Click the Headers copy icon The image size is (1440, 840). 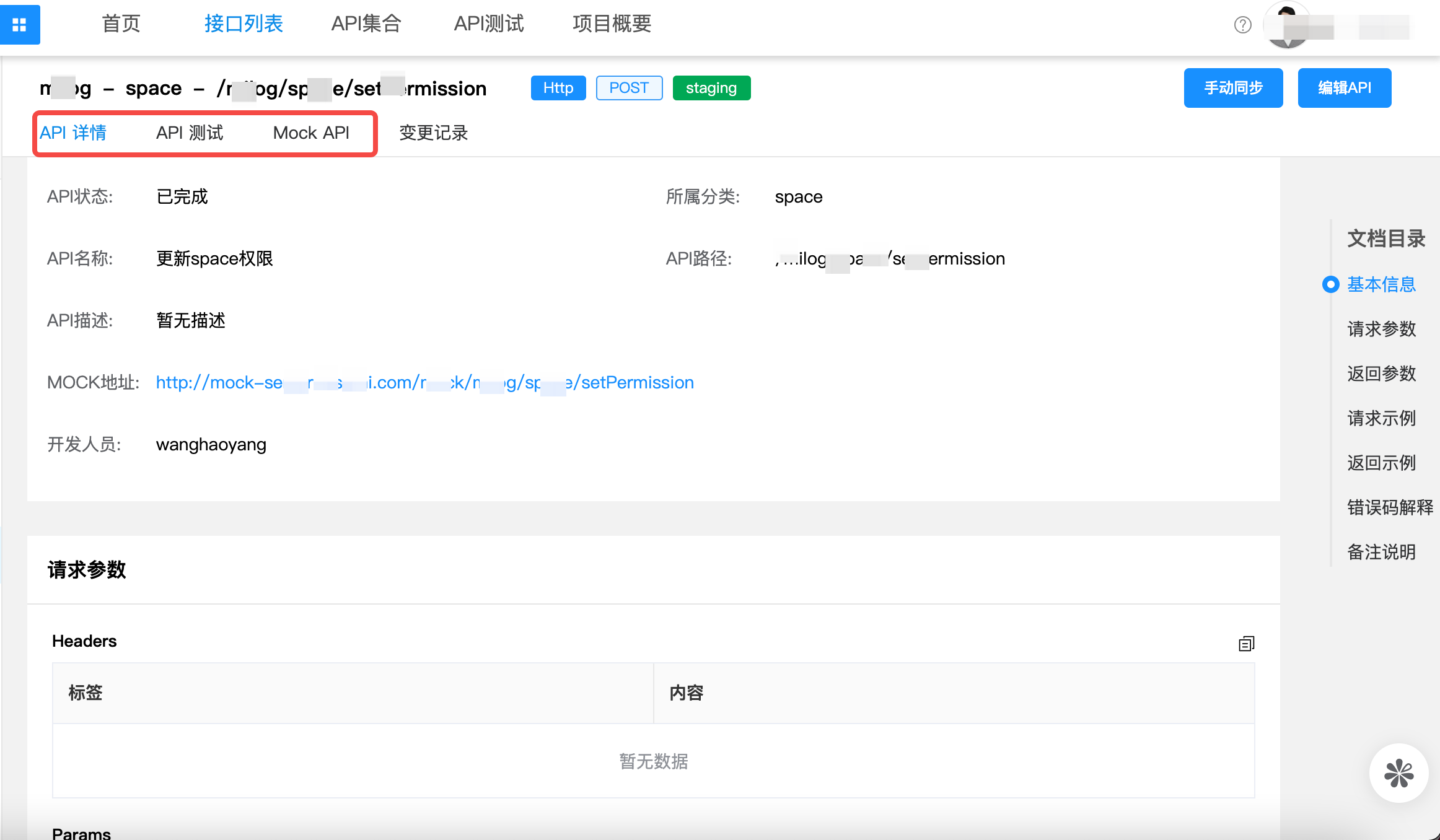1246,644
